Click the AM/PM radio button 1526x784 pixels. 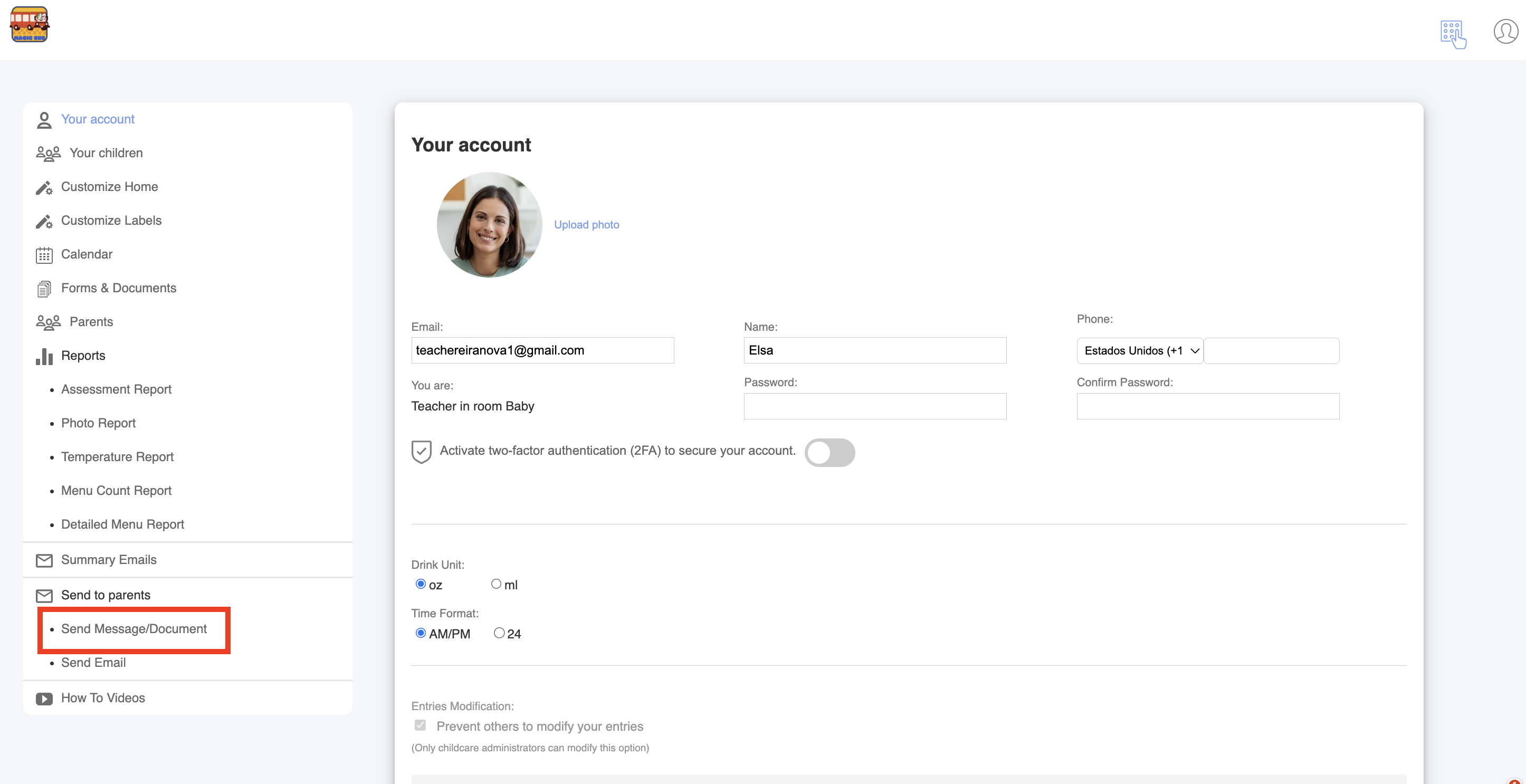pos(421,633)
